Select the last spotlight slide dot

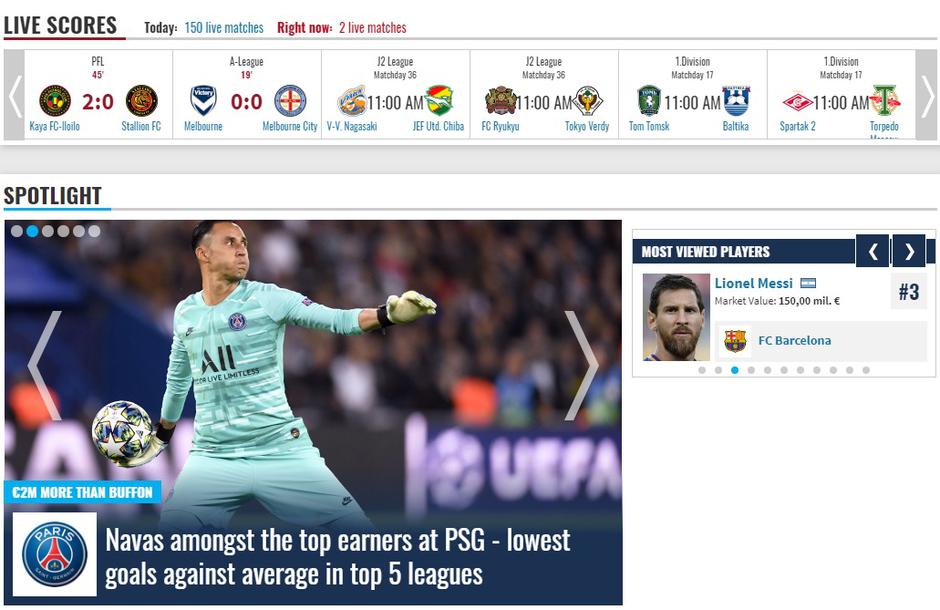[x=94, y=231]
